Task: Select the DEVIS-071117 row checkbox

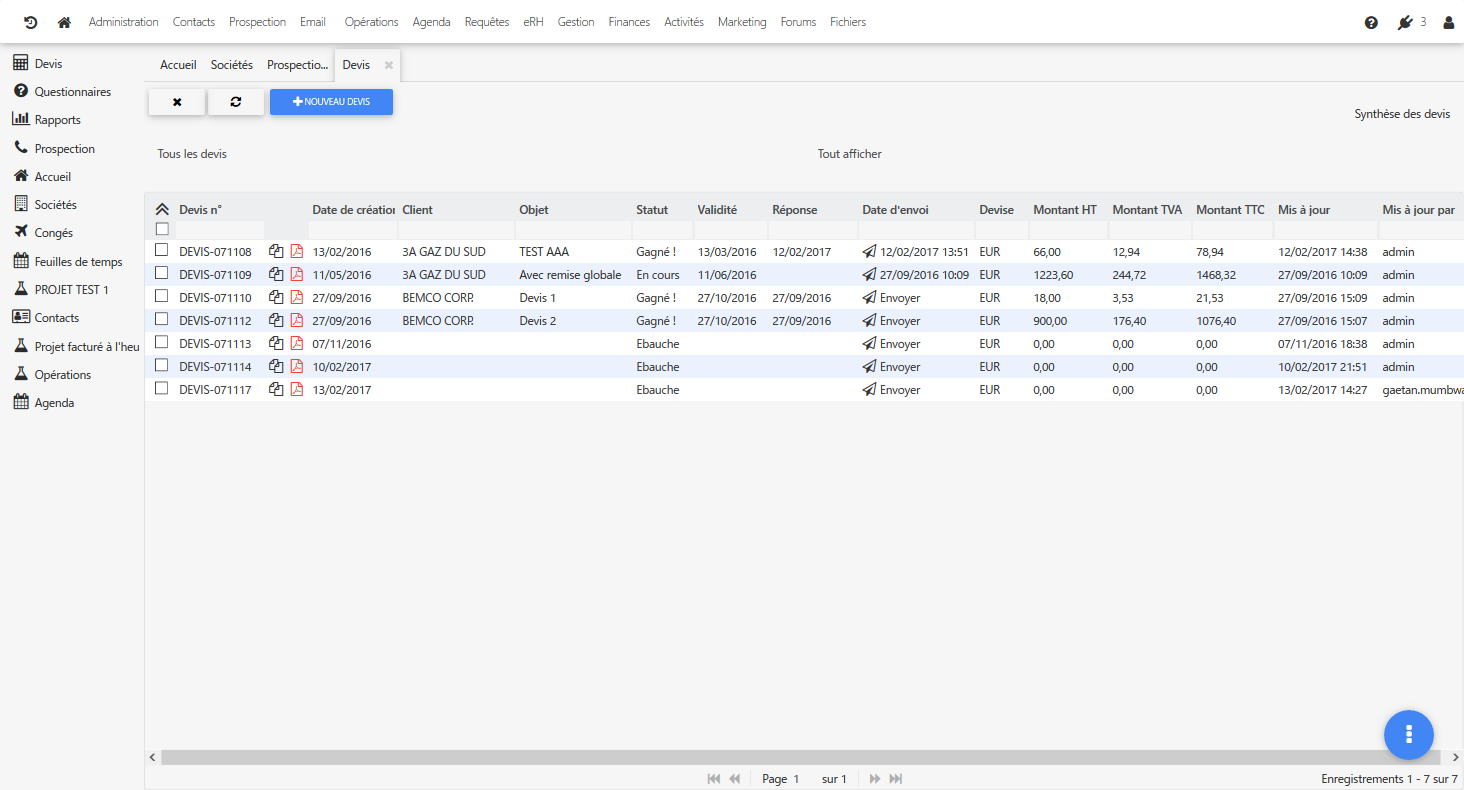Action: click(x=161, y=388)
